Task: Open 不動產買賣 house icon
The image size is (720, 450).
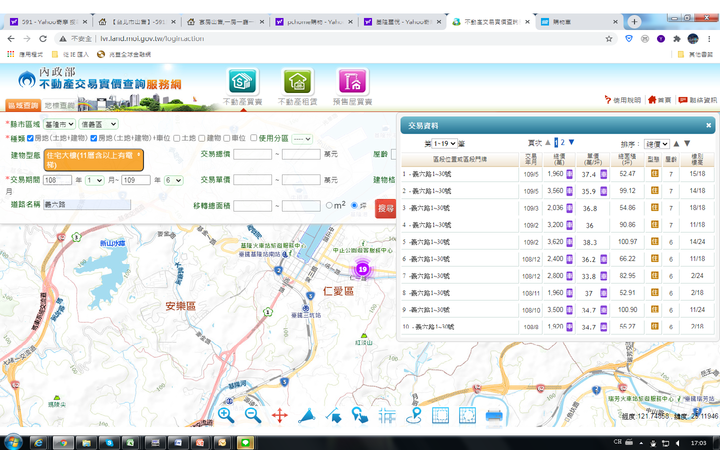Action: (x=239, y=82)
